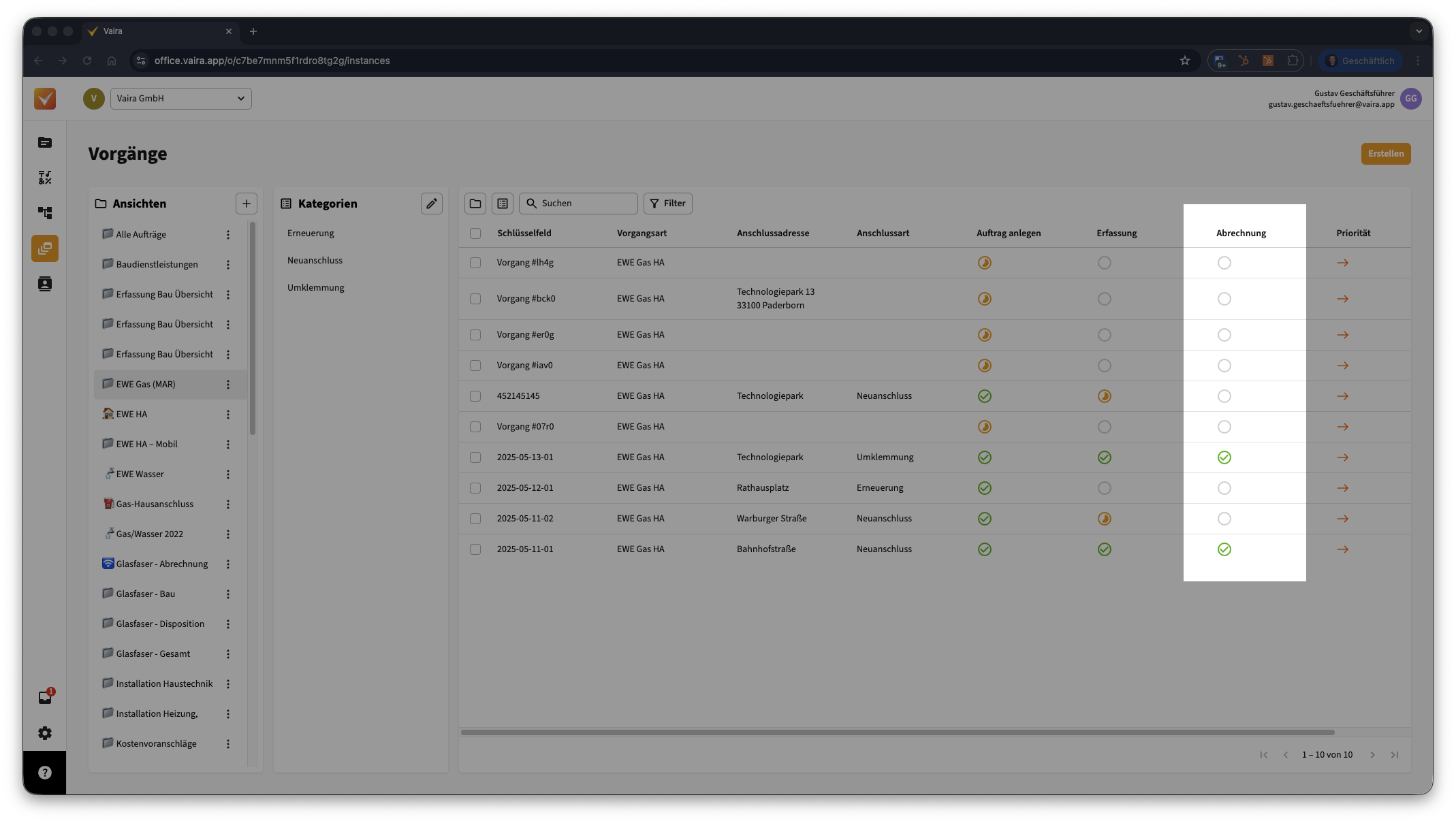
Task: Open settings gear in left sidebar
Action: (45, 733)
